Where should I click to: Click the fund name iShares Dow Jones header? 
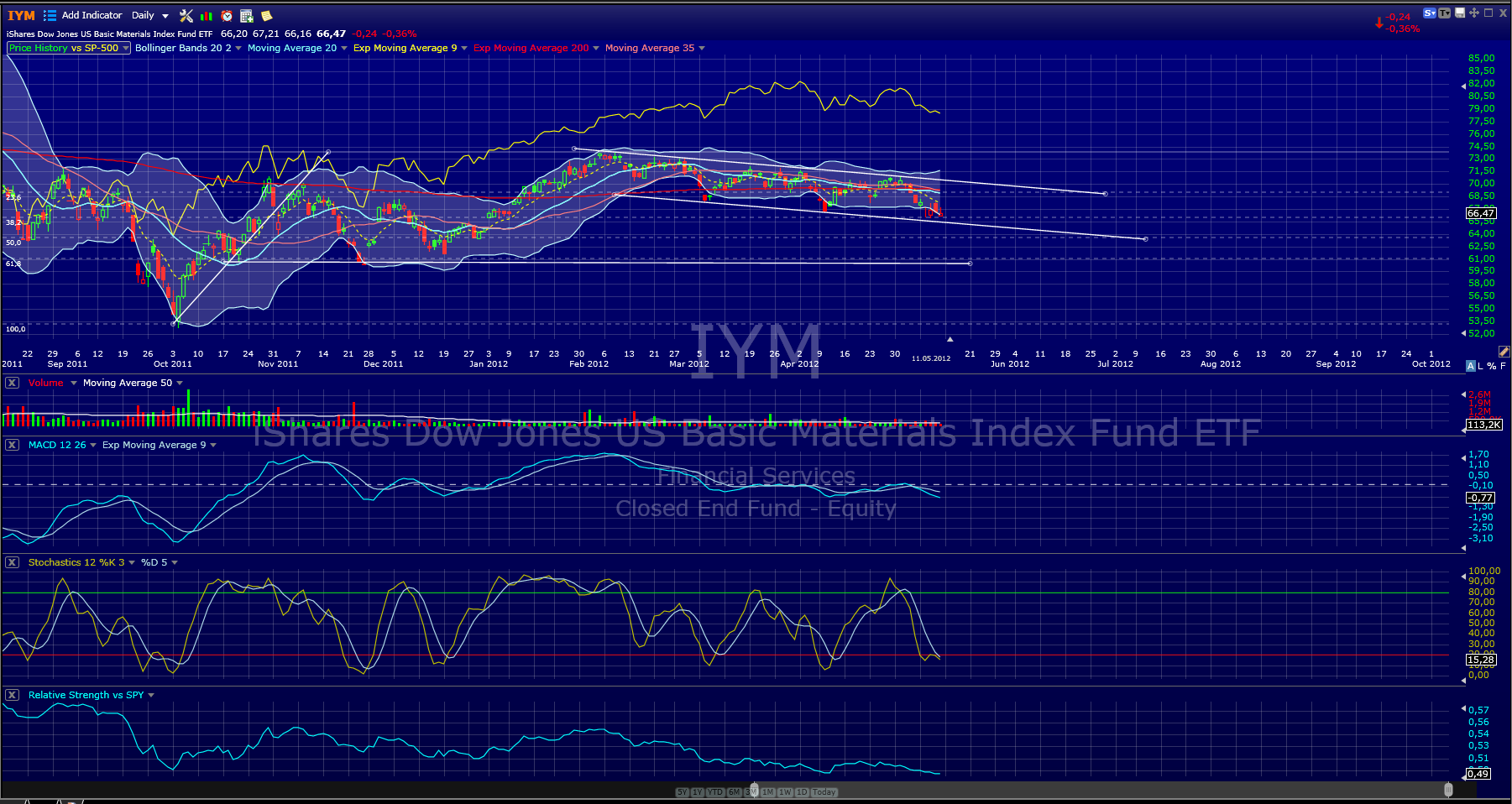pos(109,34)
